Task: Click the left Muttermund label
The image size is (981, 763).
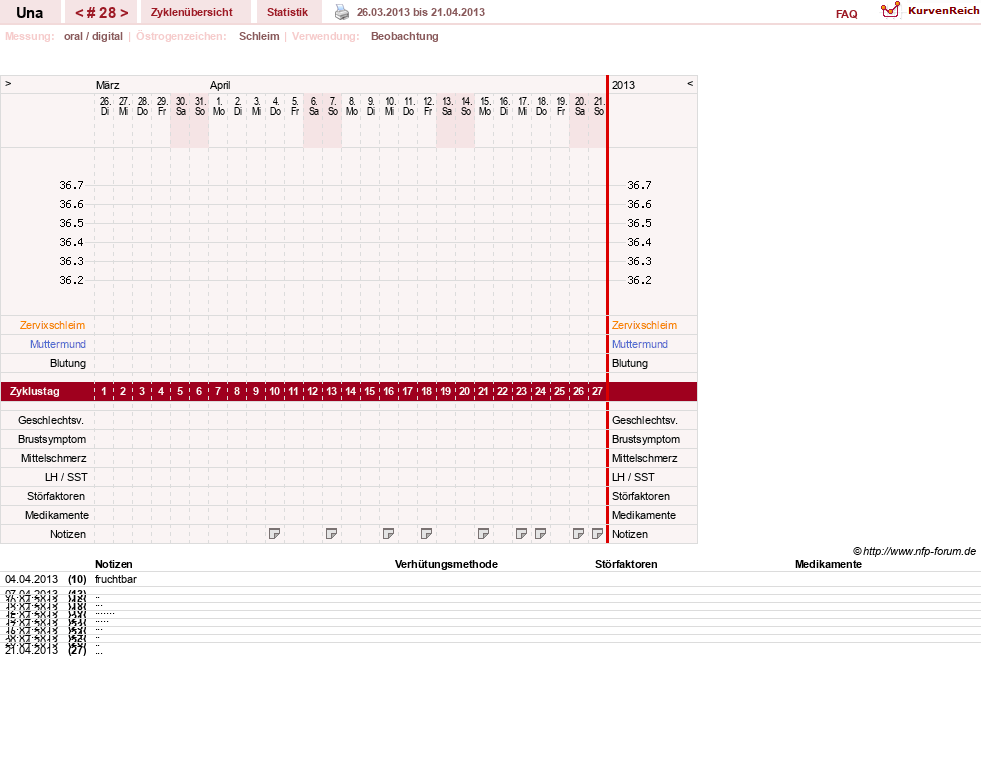Action: [58, 344]
